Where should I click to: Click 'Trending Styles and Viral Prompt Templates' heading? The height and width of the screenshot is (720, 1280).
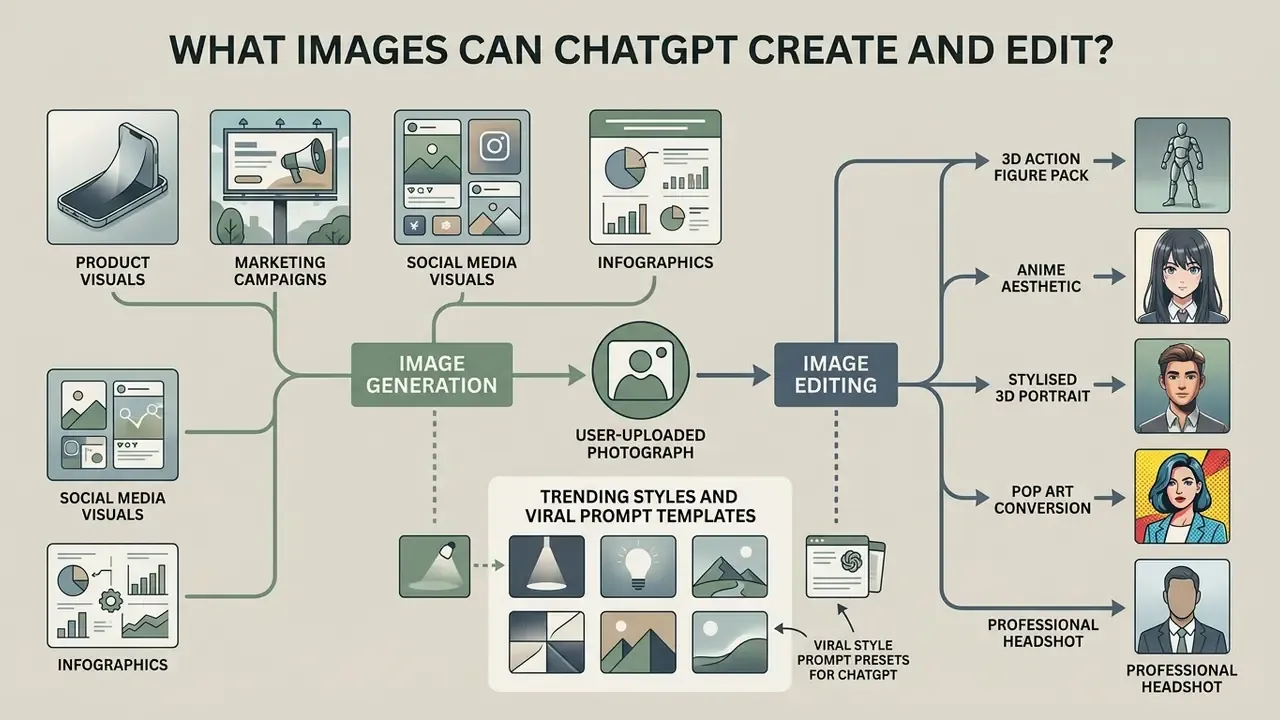pos(640,506)
